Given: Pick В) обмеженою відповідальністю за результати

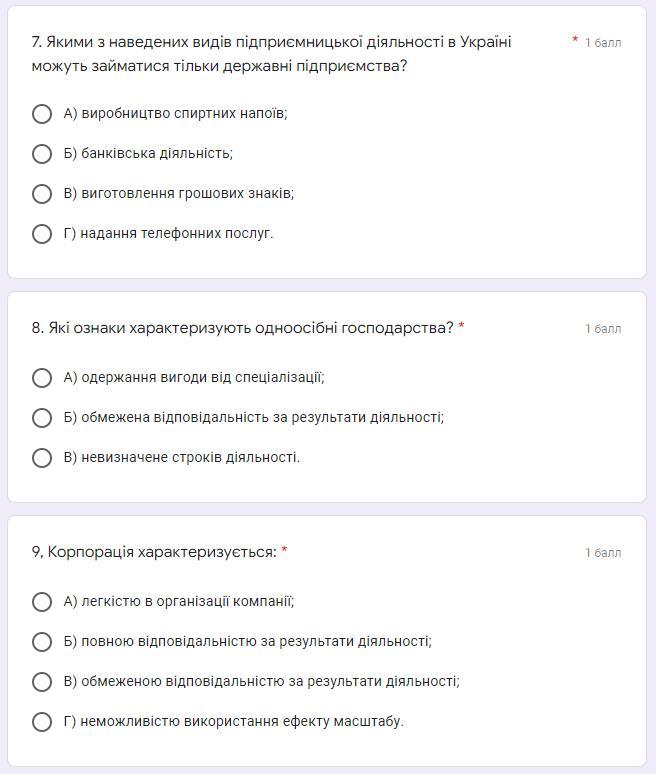Looking at the screenshot, I should 42,682.
